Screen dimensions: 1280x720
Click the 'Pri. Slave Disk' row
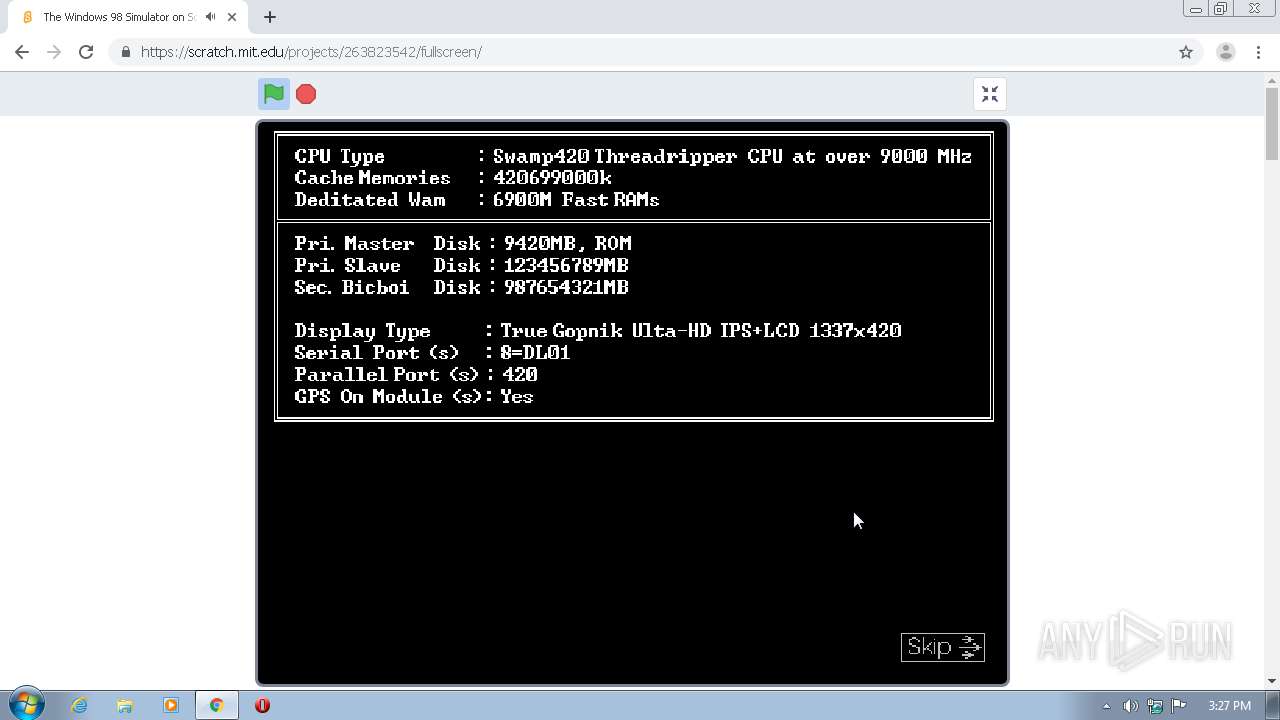pos(461,265)
